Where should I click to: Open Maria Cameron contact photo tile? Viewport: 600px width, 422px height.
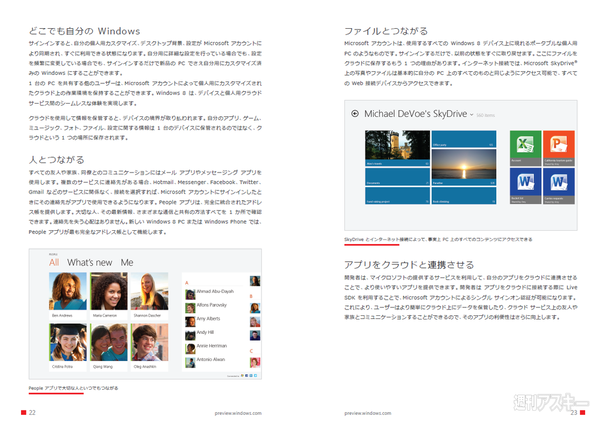click(109, 295)
